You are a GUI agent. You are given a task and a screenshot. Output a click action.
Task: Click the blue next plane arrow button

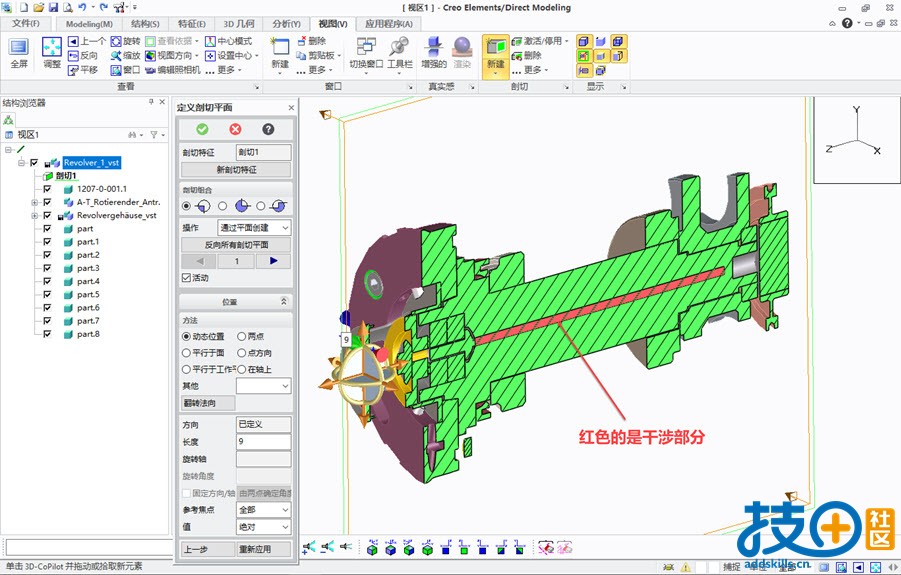(274, 261)
